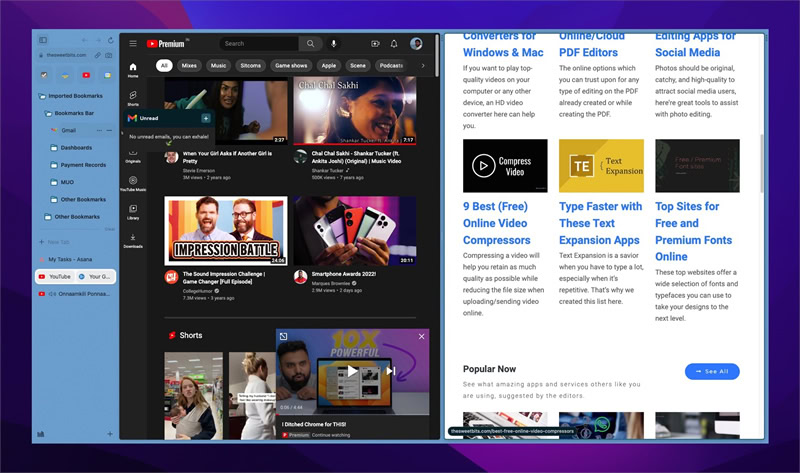Reload the page using the refresh icon

coord(111,40)
